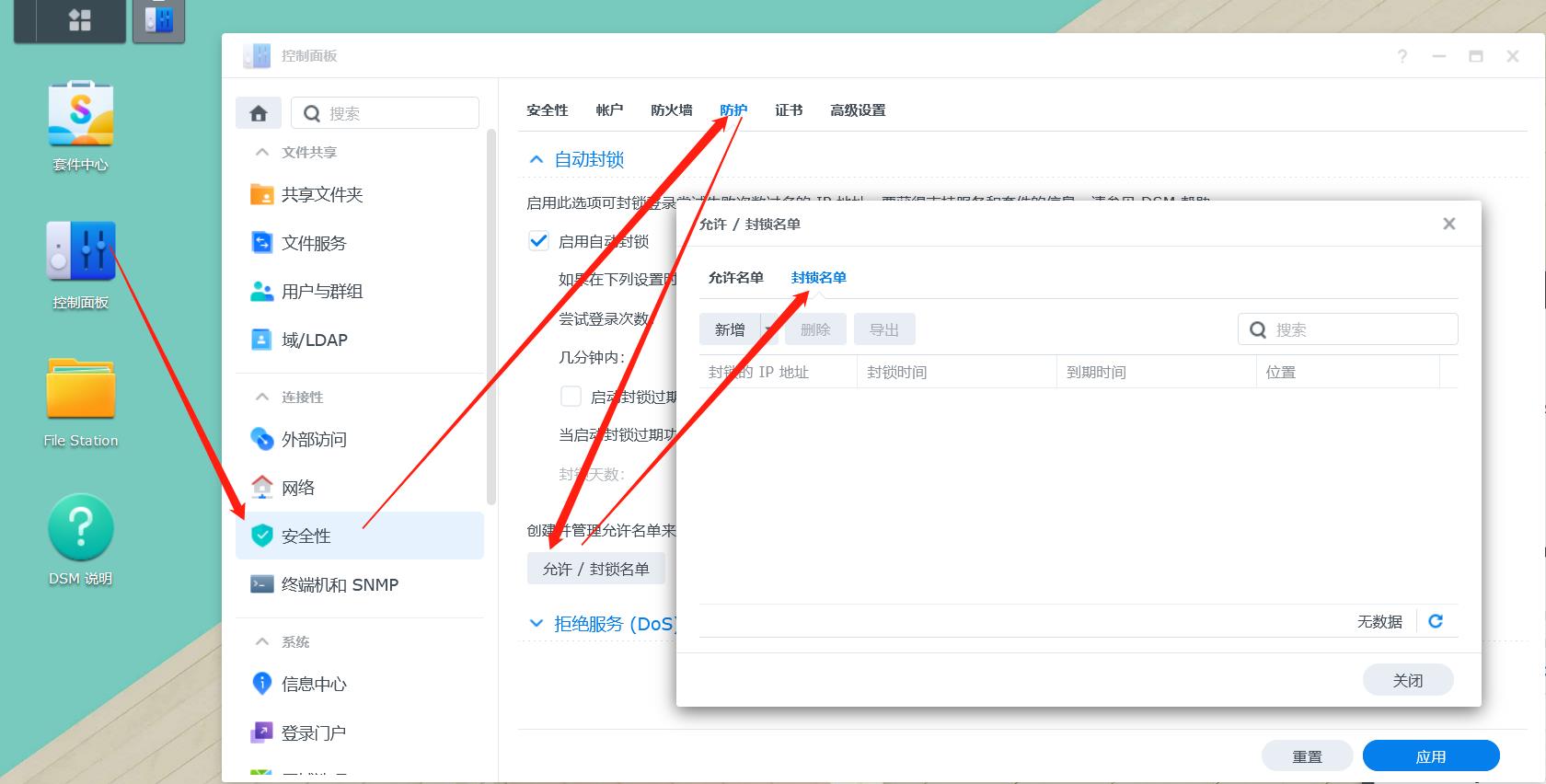Image resolution: width=1546 pixels, height=784 pixels.
Task: Collapse the Auto Block section
Action: 536,159
